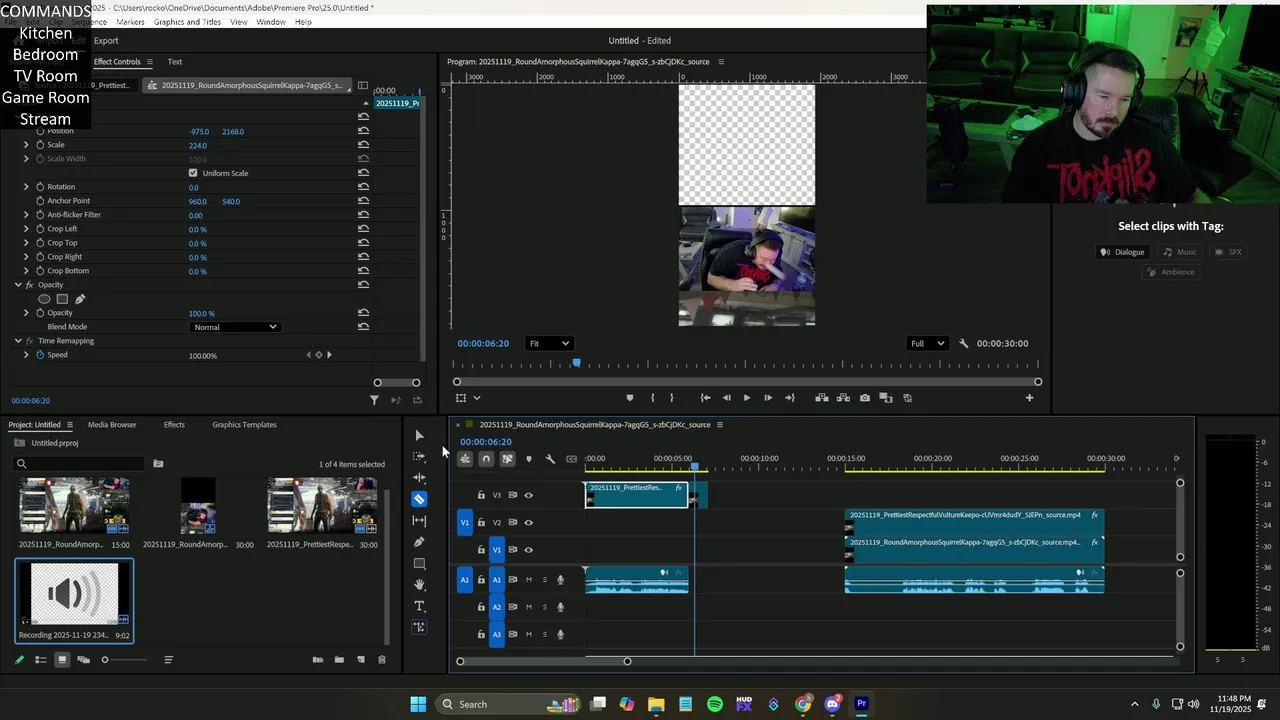Delete selected item with trash icon
The image size is (1280, 720).
pyautogui.click(x=381, y=660)
